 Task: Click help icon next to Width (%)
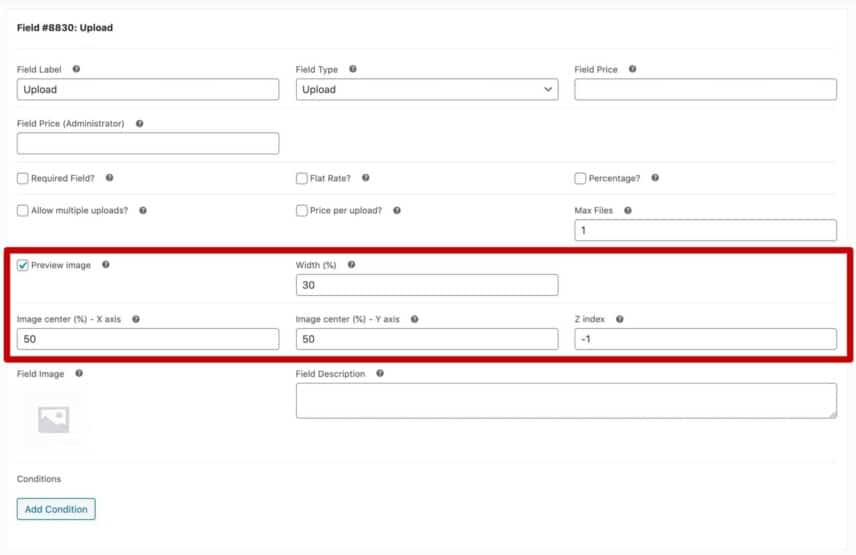click(x=352, y=265)
